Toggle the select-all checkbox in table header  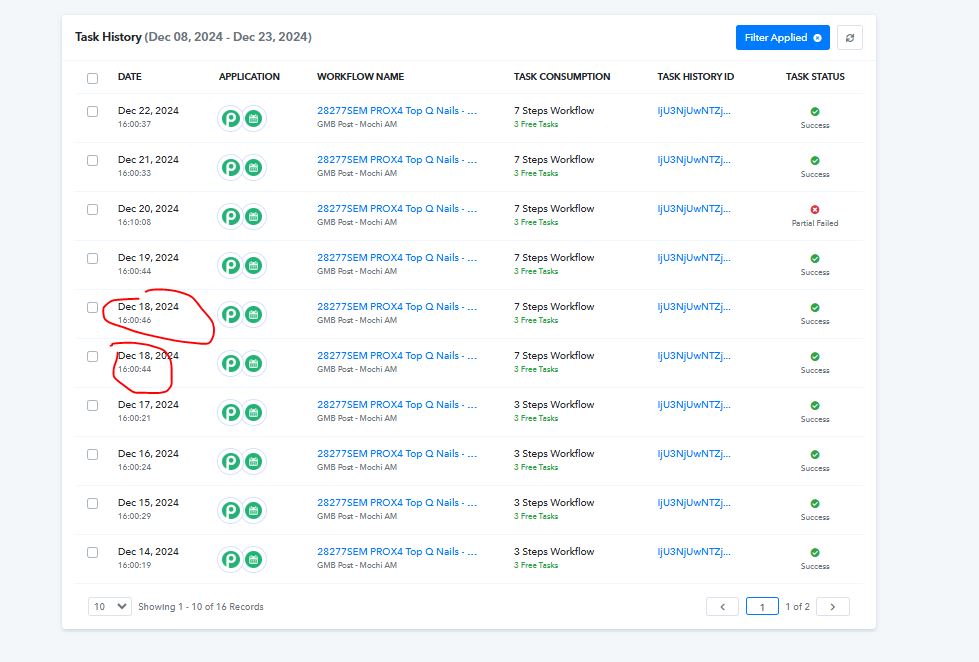tap(92, 78)
